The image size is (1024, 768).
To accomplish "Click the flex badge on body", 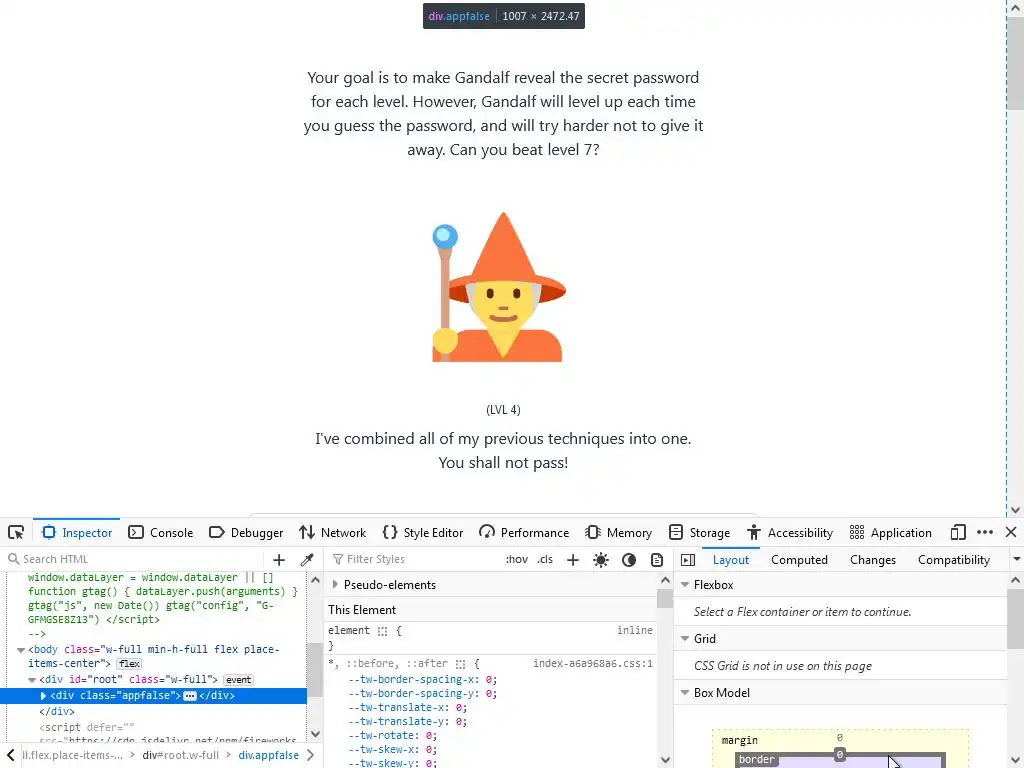I will [129, 664].
